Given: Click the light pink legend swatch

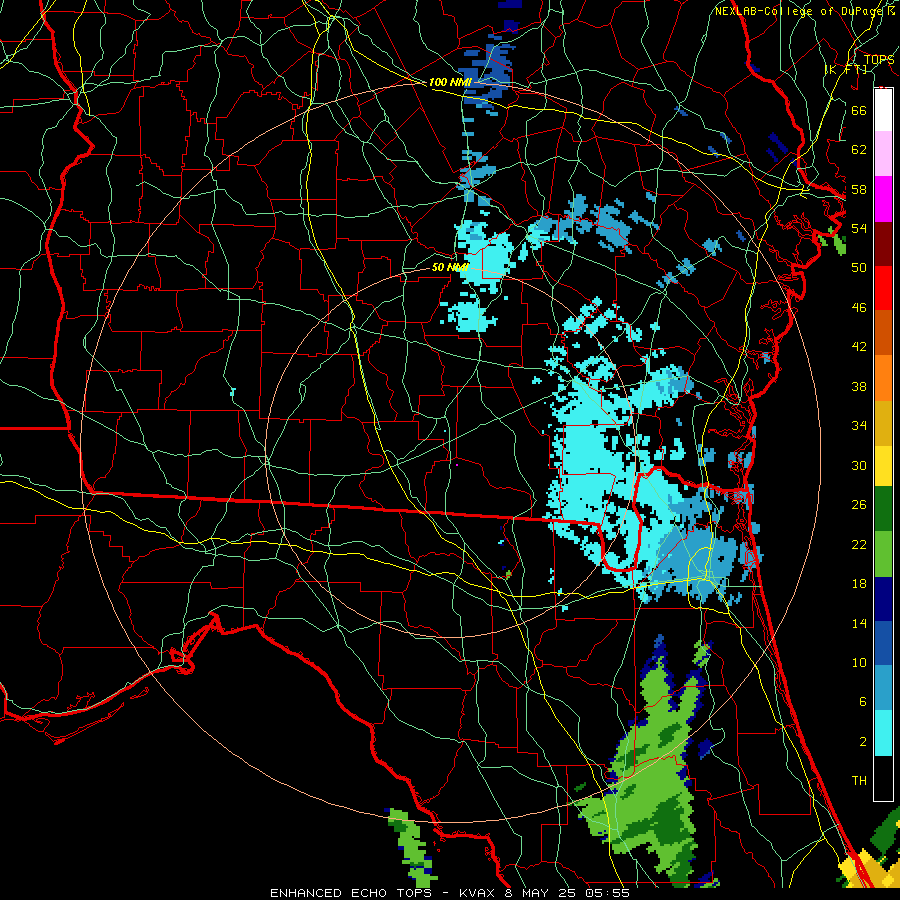Looking at the screenshot, I should point(883,154).
